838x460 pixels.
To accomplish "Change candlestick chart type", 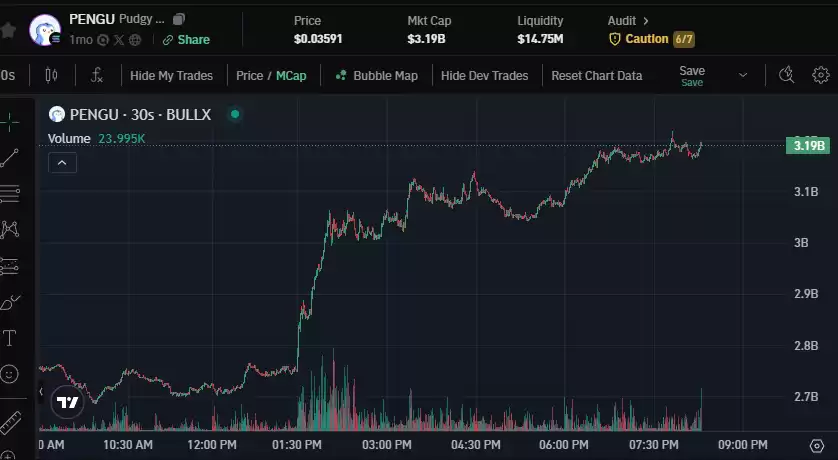I will point(51,75).
